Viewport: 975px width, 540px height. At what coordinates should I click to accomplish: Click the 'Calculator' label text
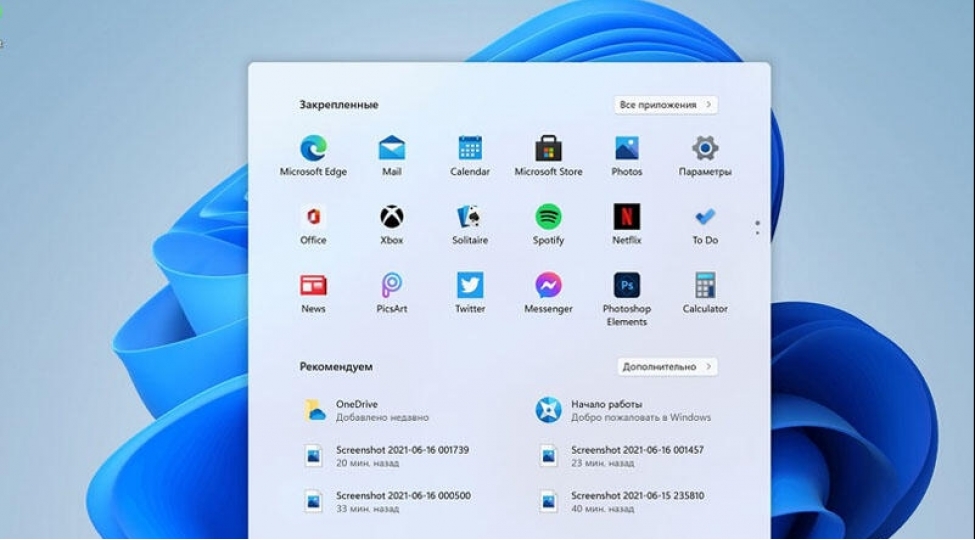point(705,309)
